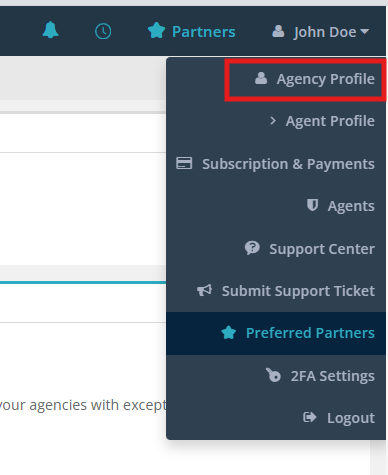Viewport: 388px width, 475px height.
Task: Collapse the John Doe dropdown caret
Action: coord(365,31)
